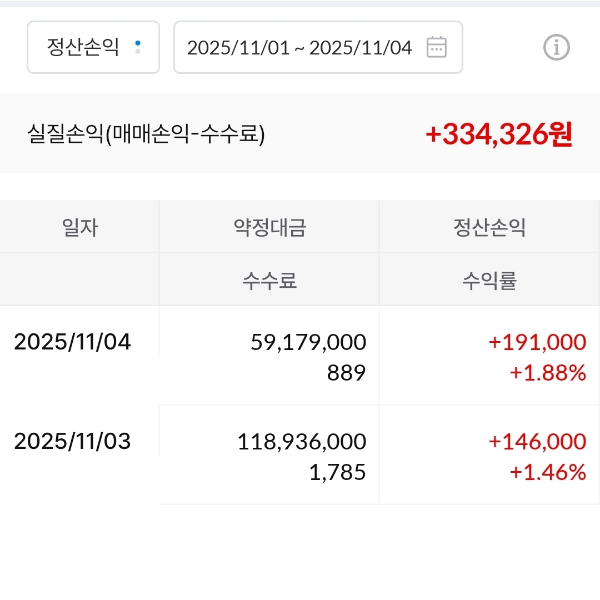The image size is (600, 600).
Task: Open the info circle icon
Action: point(556,47)
